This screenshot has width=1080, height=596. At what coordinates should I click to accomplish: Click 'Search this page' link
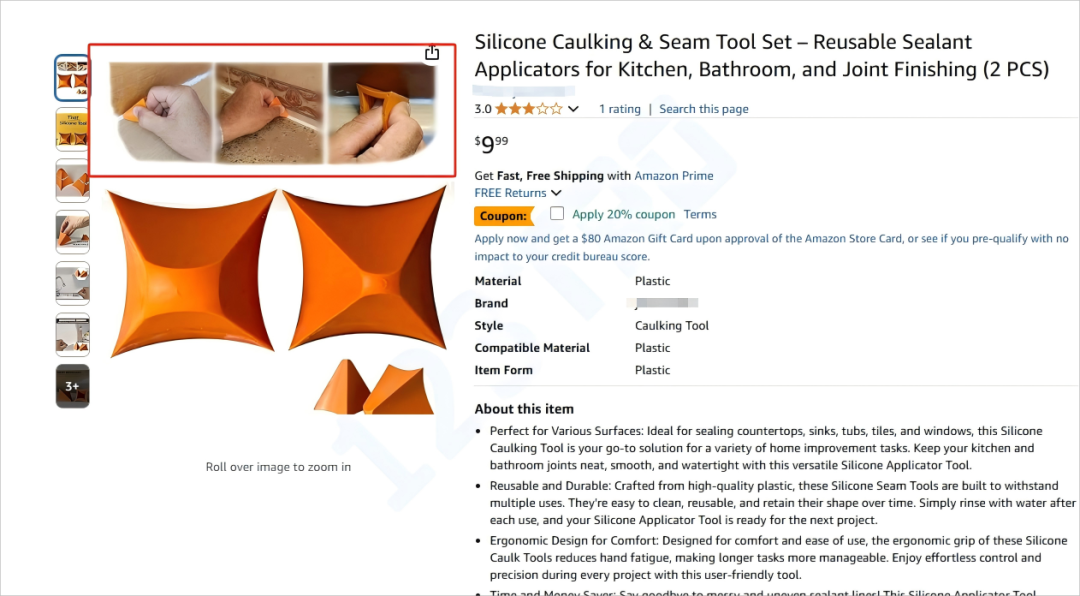(x=703, y=109)
